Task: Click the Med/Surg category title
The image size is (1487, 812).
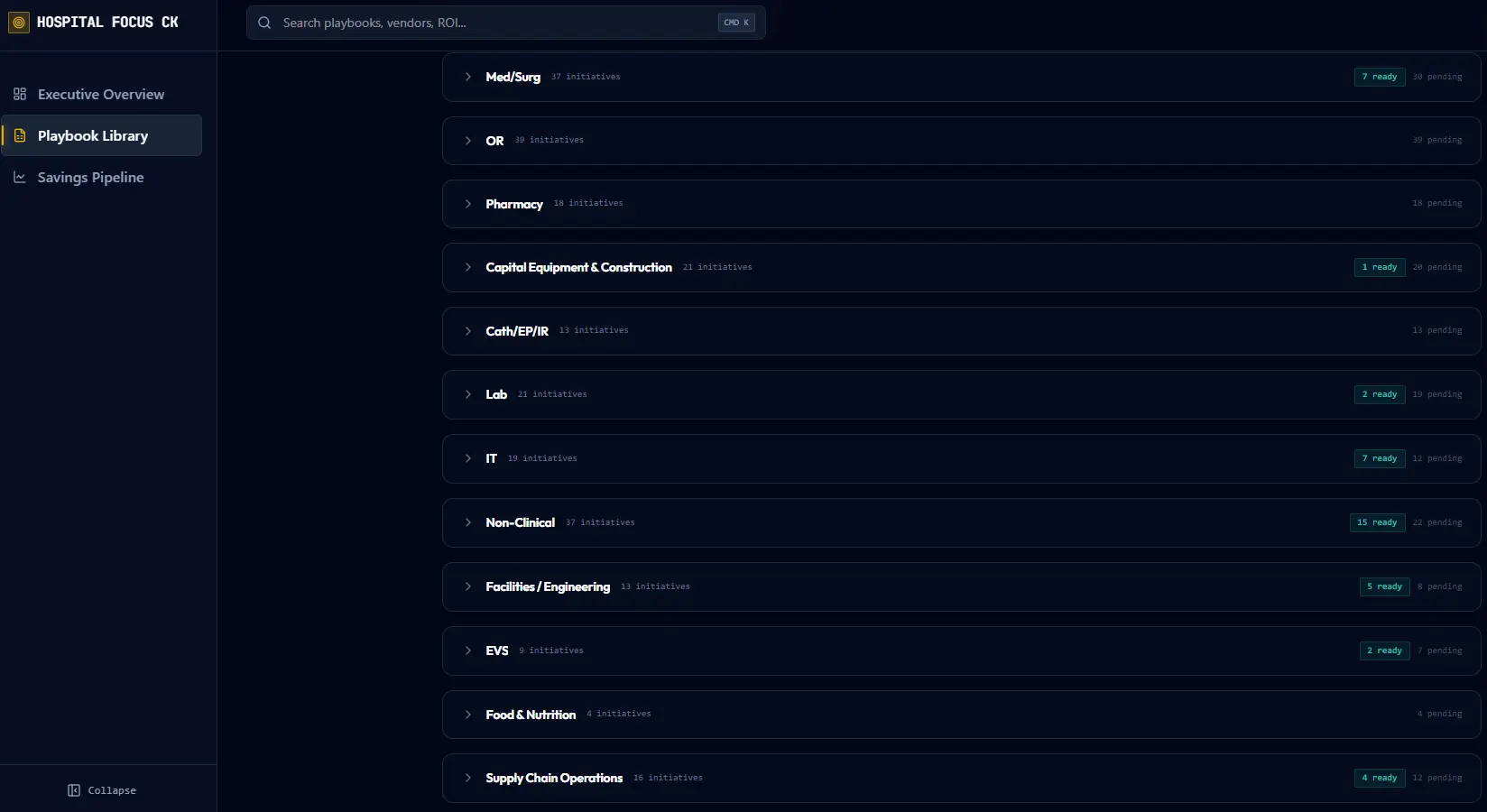Action: click(513, 77)
